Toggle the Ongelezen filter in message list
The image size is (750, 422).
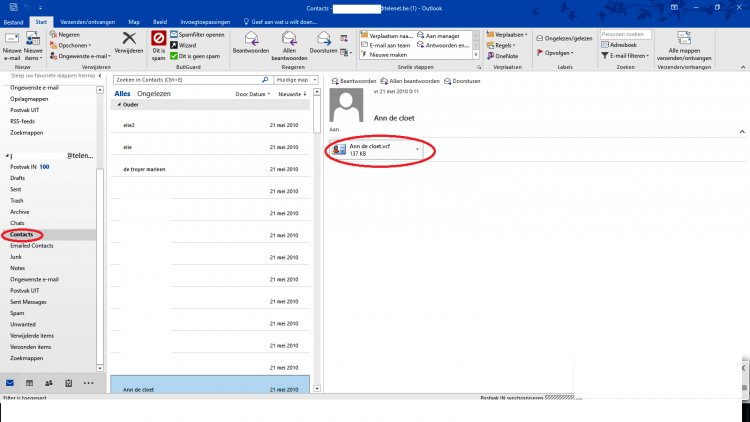pyautogui.click(x=153, y=93)
